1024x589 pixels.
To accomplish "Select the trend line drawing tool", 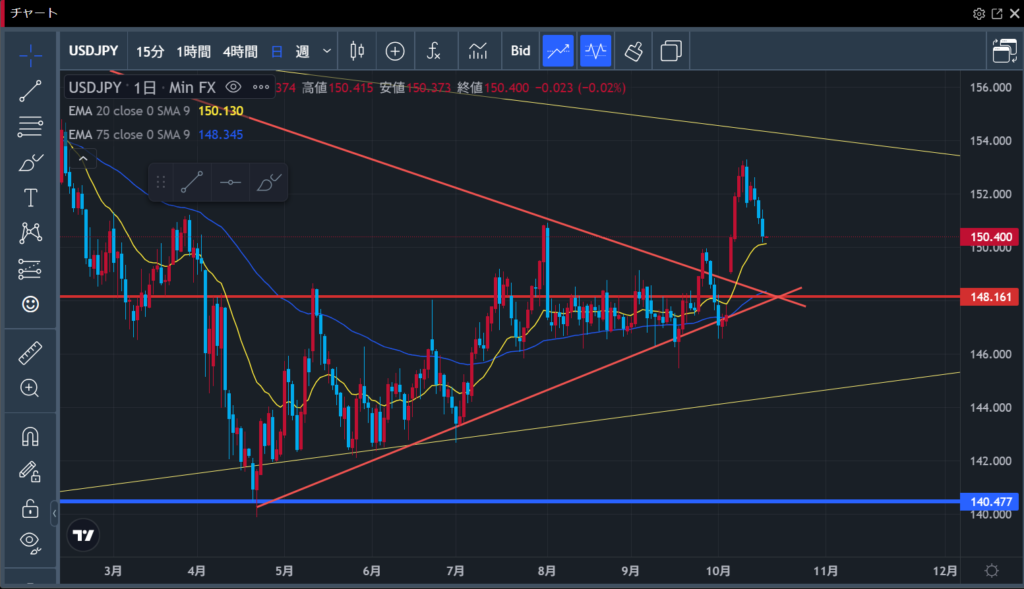I will (30, 90).
